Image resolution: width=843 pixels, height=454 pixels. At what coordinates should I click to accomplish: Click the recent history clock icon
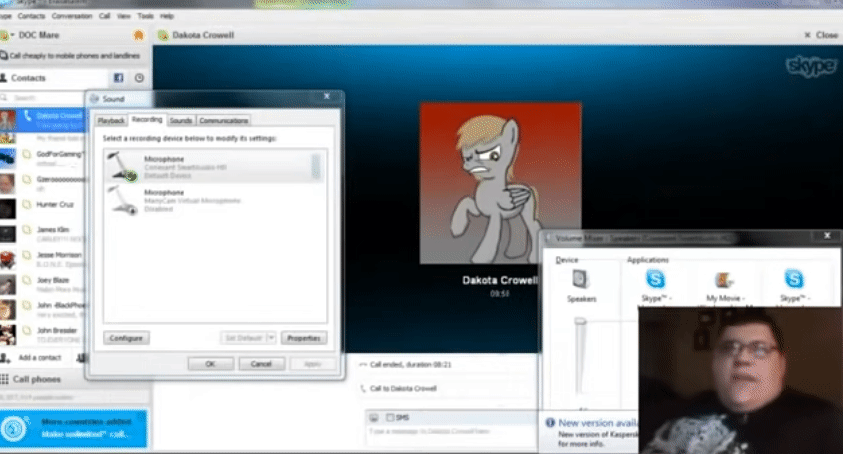(139, 78)
